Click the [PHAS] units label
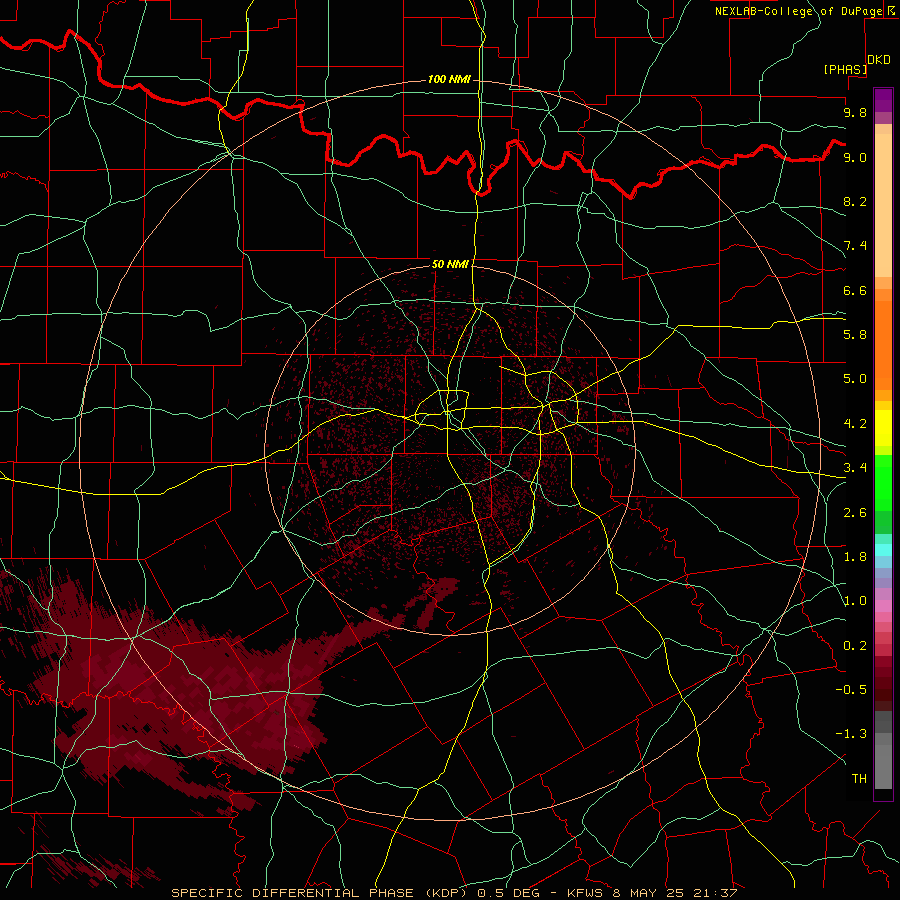 (845, 69)
